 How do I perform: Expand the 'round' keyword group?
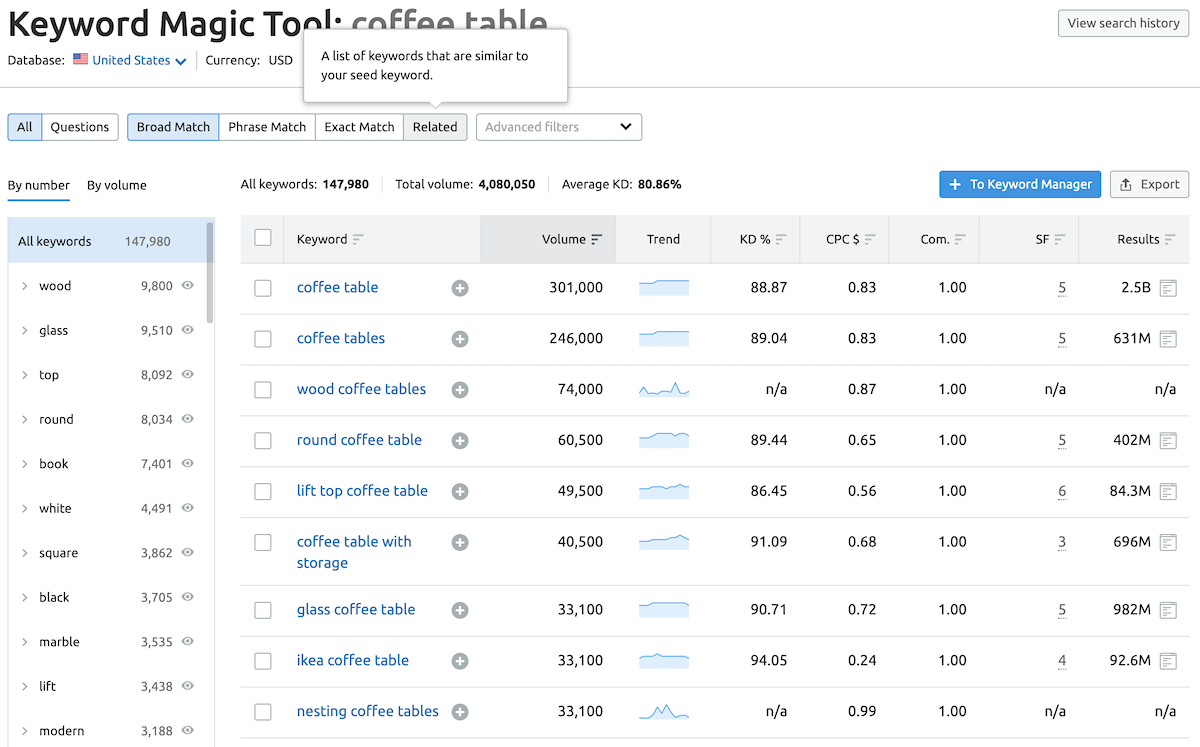click(x=24, y=419)
